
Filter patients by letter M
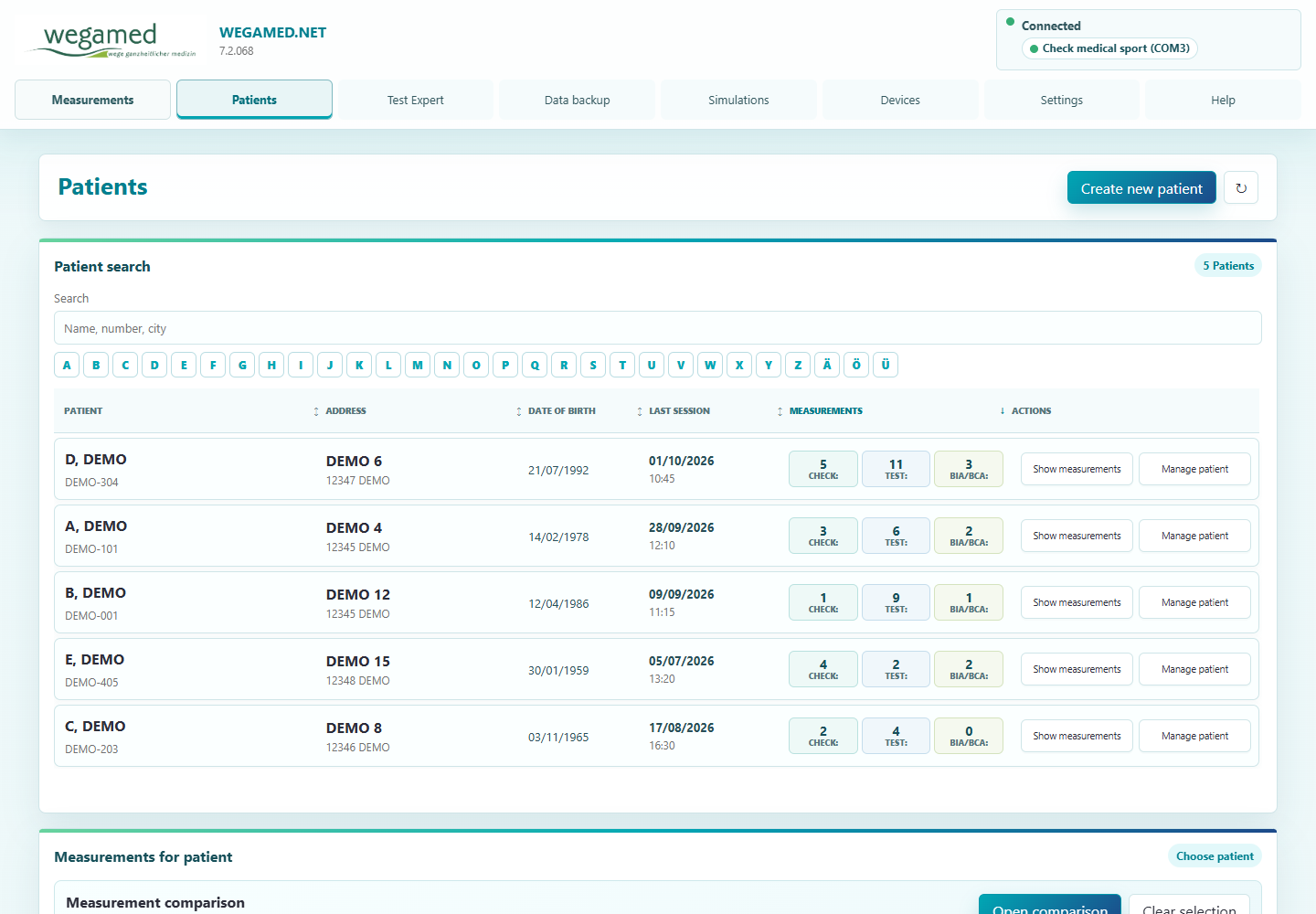(x=418, y=365)
